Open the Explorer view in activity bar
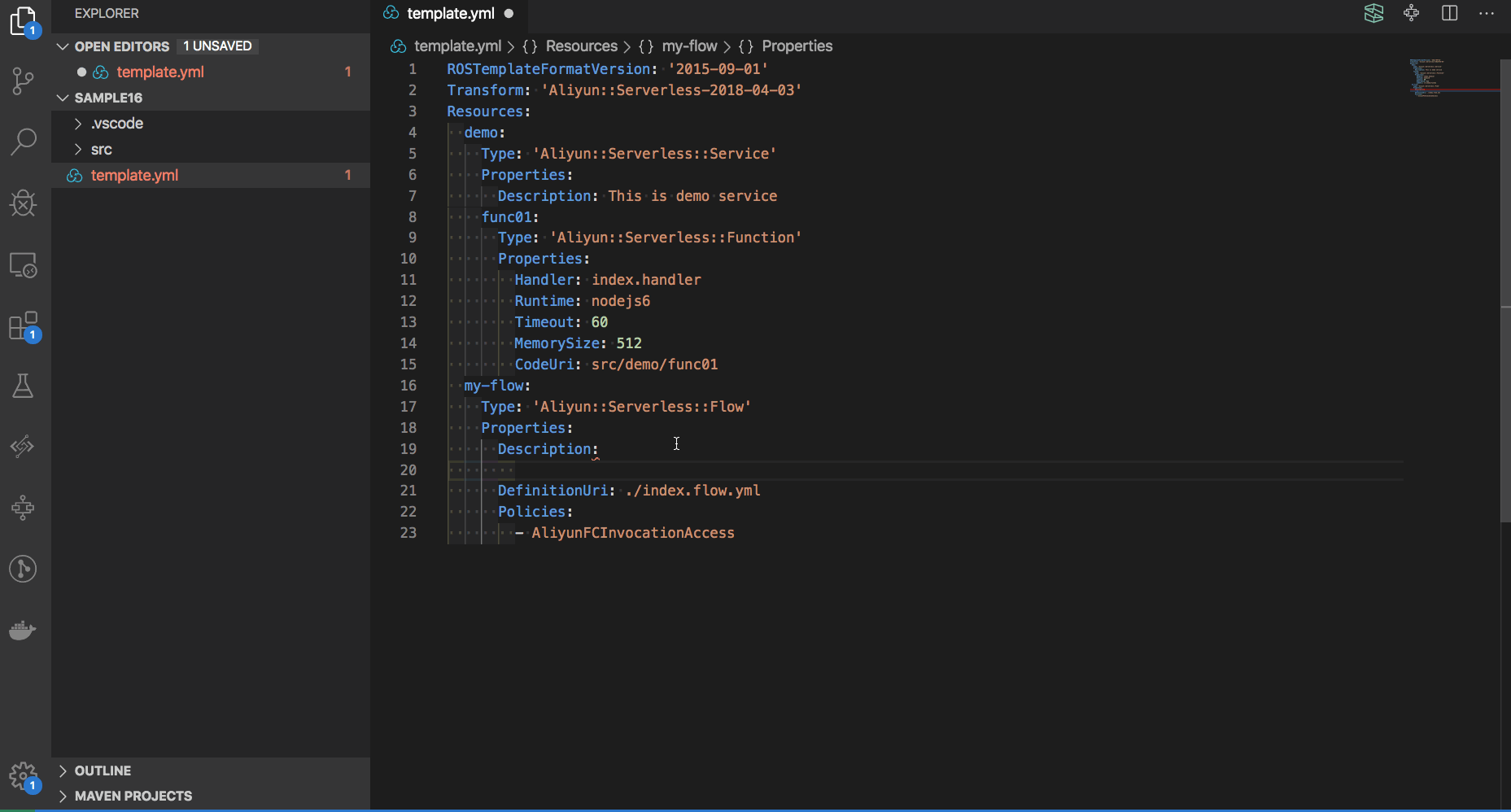The image size is (1511, 812). [x=24, y=22]
